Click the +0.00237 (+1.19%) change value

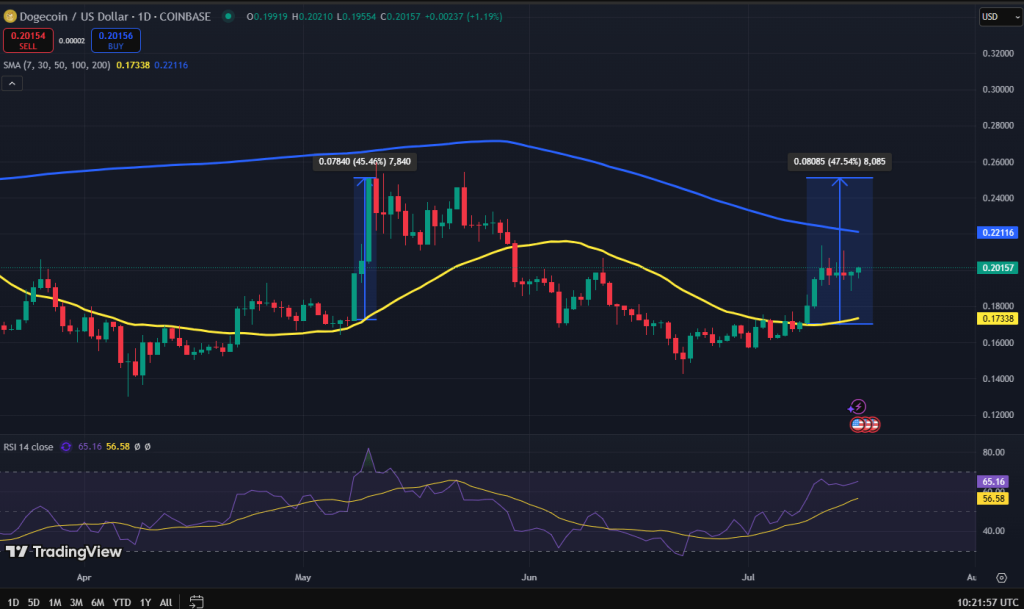[x=463, y=16]
